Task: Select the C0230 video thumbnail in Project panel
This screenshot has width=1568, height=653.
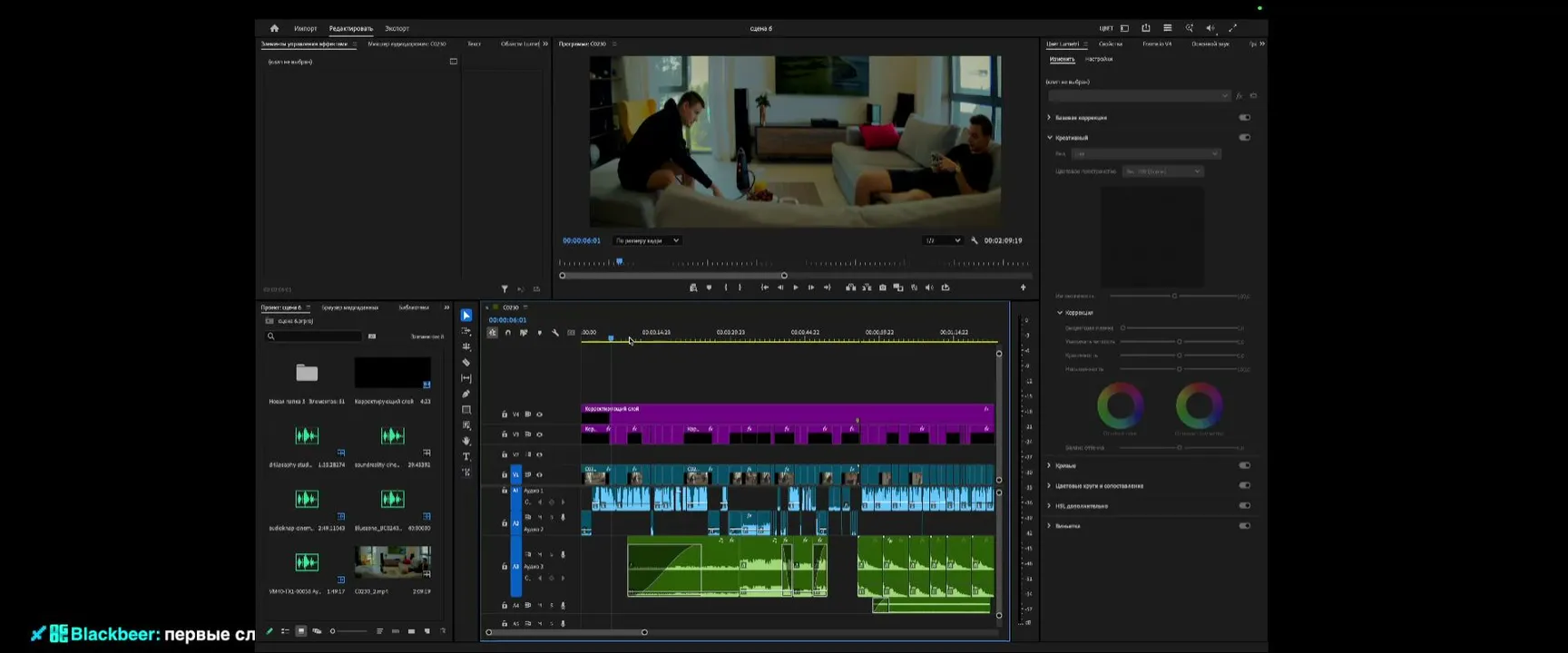Action: (393, 561)
